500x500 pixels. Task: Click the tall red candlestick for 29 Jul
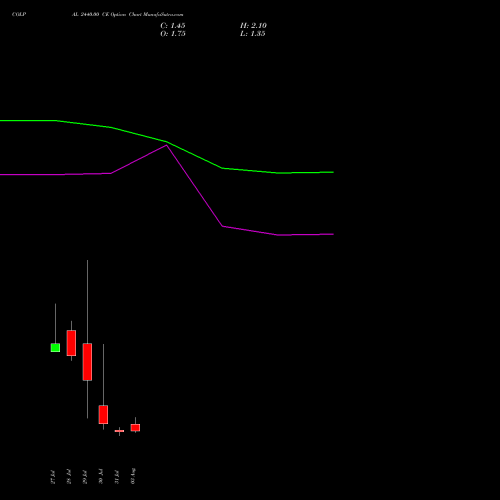(87, 362)
